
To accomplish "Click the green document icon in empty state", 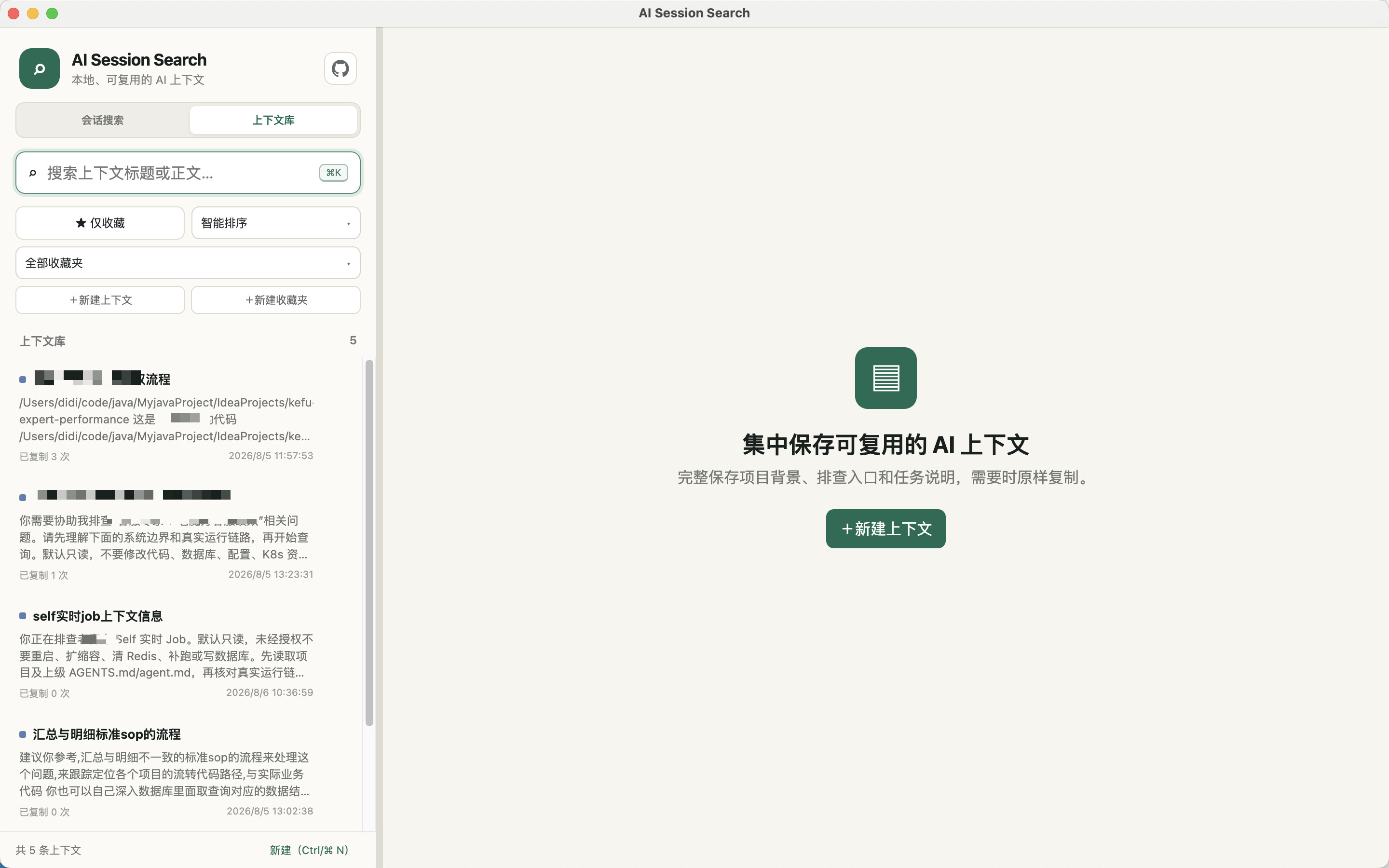I will 885,378.
